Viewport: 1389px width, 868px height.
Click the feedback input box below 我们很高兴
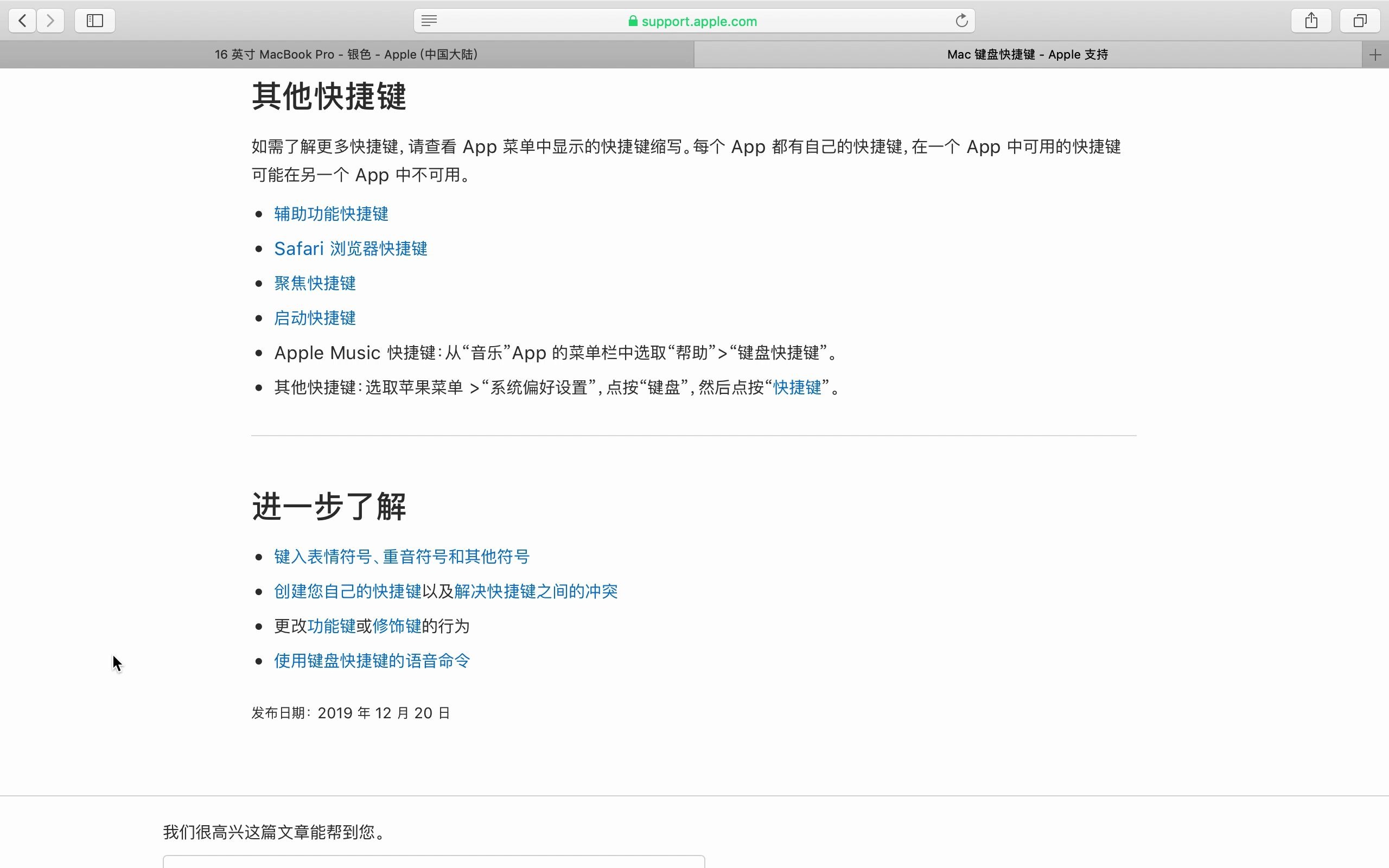434,861
